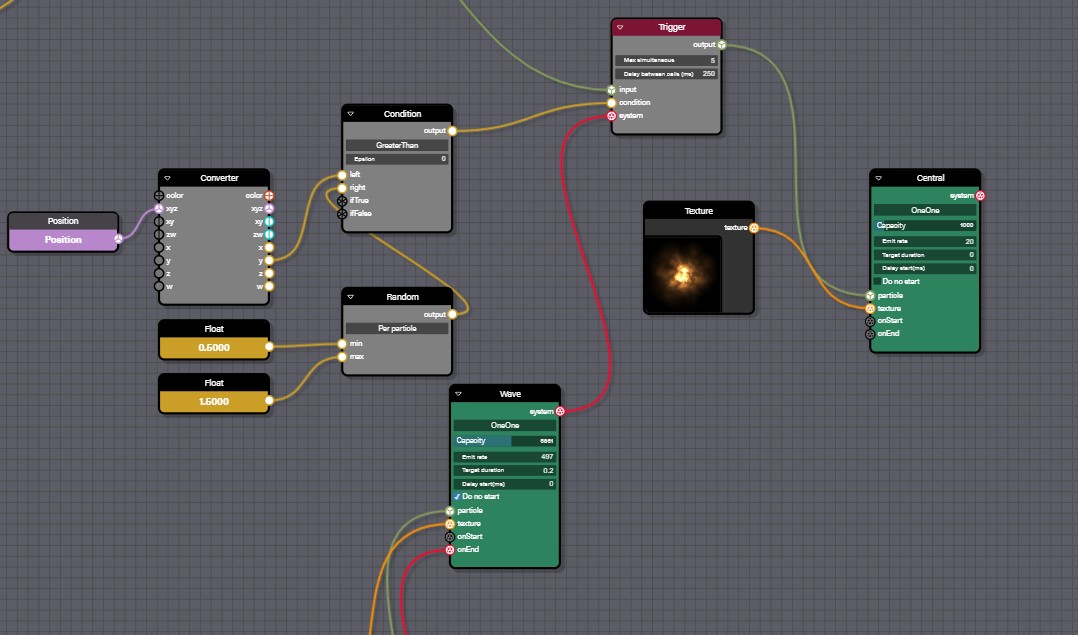Collapse the Condition node
Screen dimensions: 1078x635
(x=350, y=114)
